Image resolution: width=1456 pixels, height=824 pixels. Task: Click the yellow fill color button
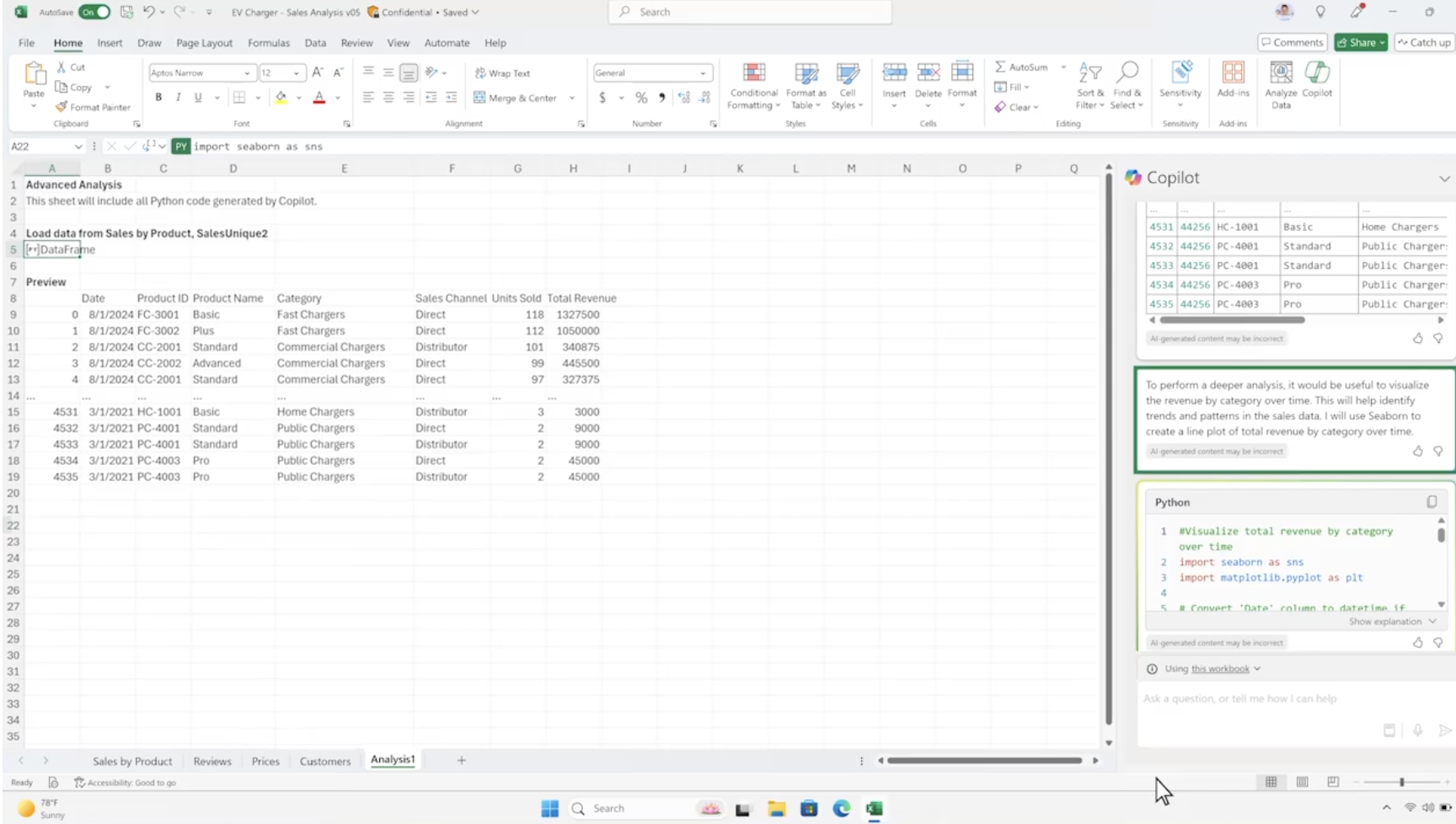coord(281,98)
